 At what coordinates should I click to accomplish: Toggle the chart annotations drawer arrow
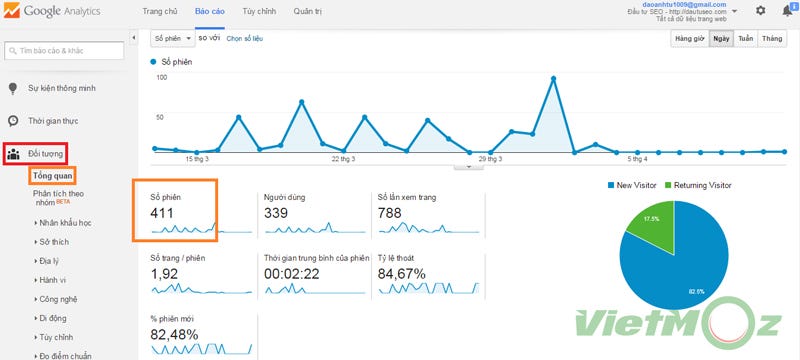pyautogui.click(x=468, y=167)
